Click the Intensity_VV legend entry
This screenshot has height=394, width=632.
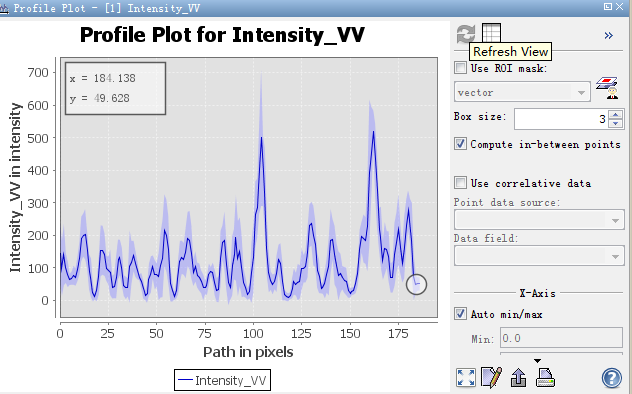tap(222, 380)
